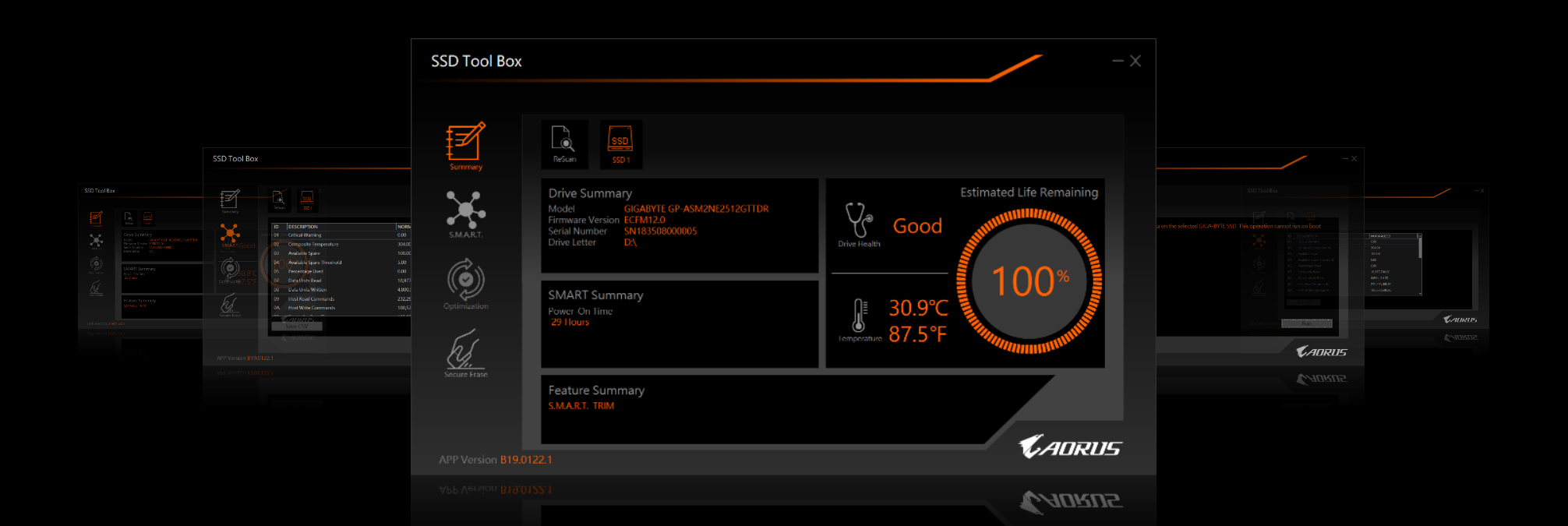This screenshot has width=1568, height=526.
Task: Click the Summary icon in the left S.M.A.R.T. table window
Action: [230, 200]
